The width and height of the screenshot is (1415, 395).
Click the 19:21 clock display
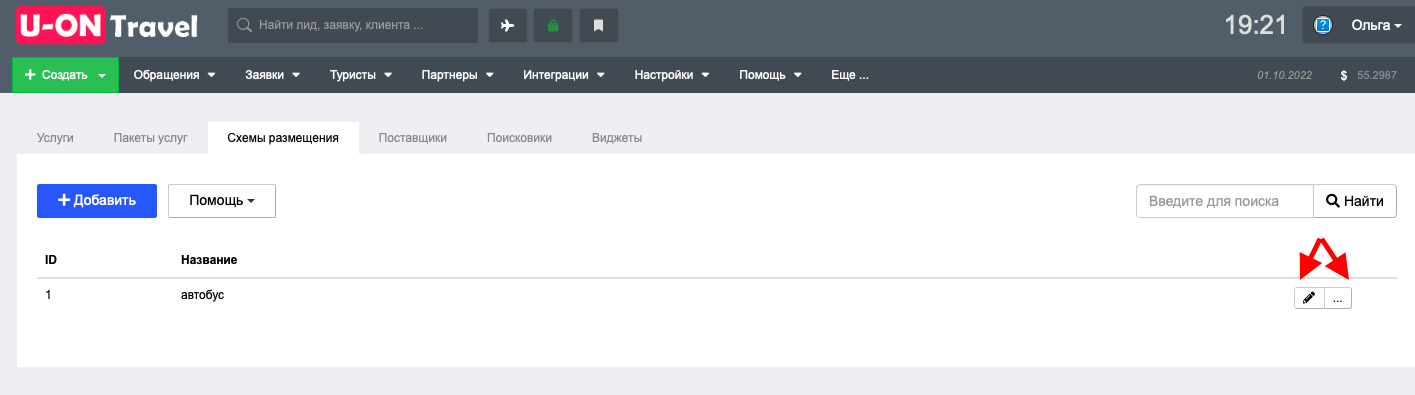(1255, 26)
